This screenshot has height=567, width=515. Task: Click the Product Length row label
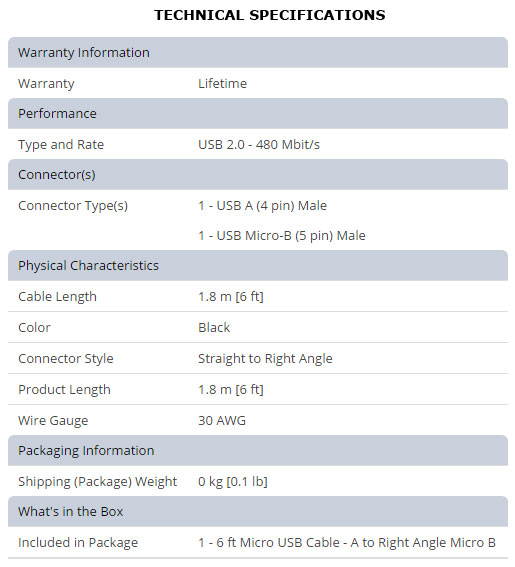coord(64,390)
